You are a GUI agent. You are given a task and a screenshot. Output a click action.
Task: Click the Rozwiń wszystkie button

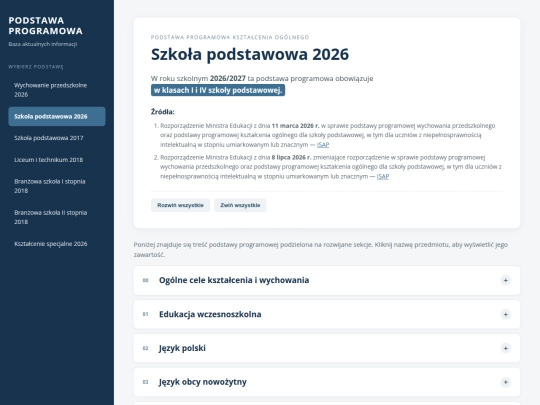click(180, 205)
